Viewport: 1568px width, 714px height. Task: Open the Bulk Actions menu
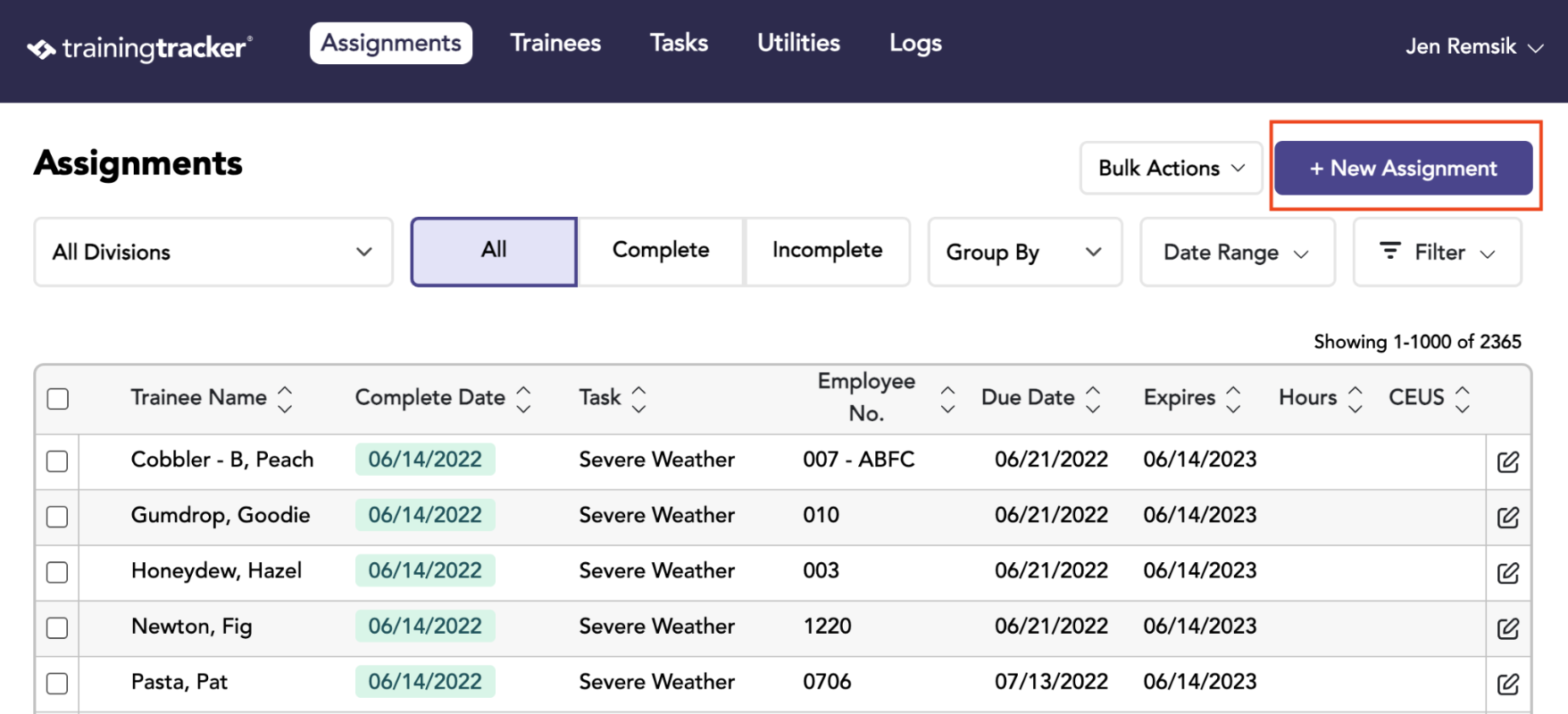1171,168
